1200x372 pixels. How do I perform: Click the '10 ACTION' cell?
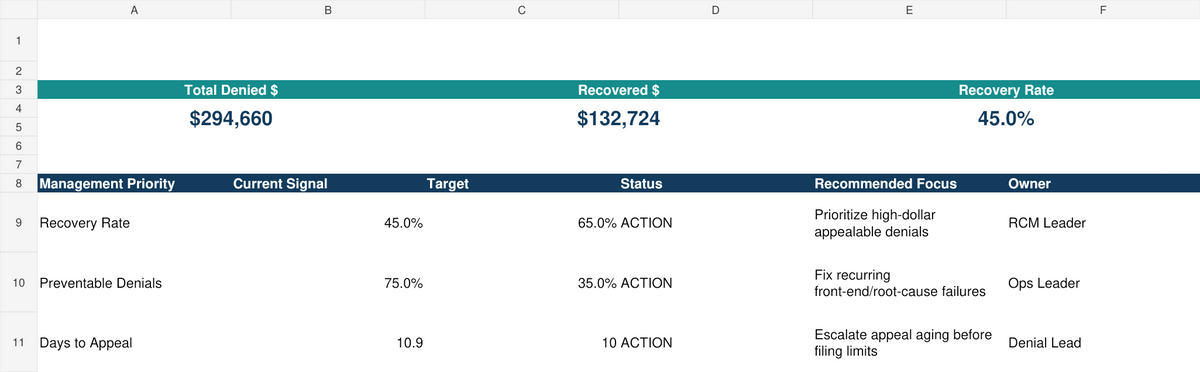637,343
